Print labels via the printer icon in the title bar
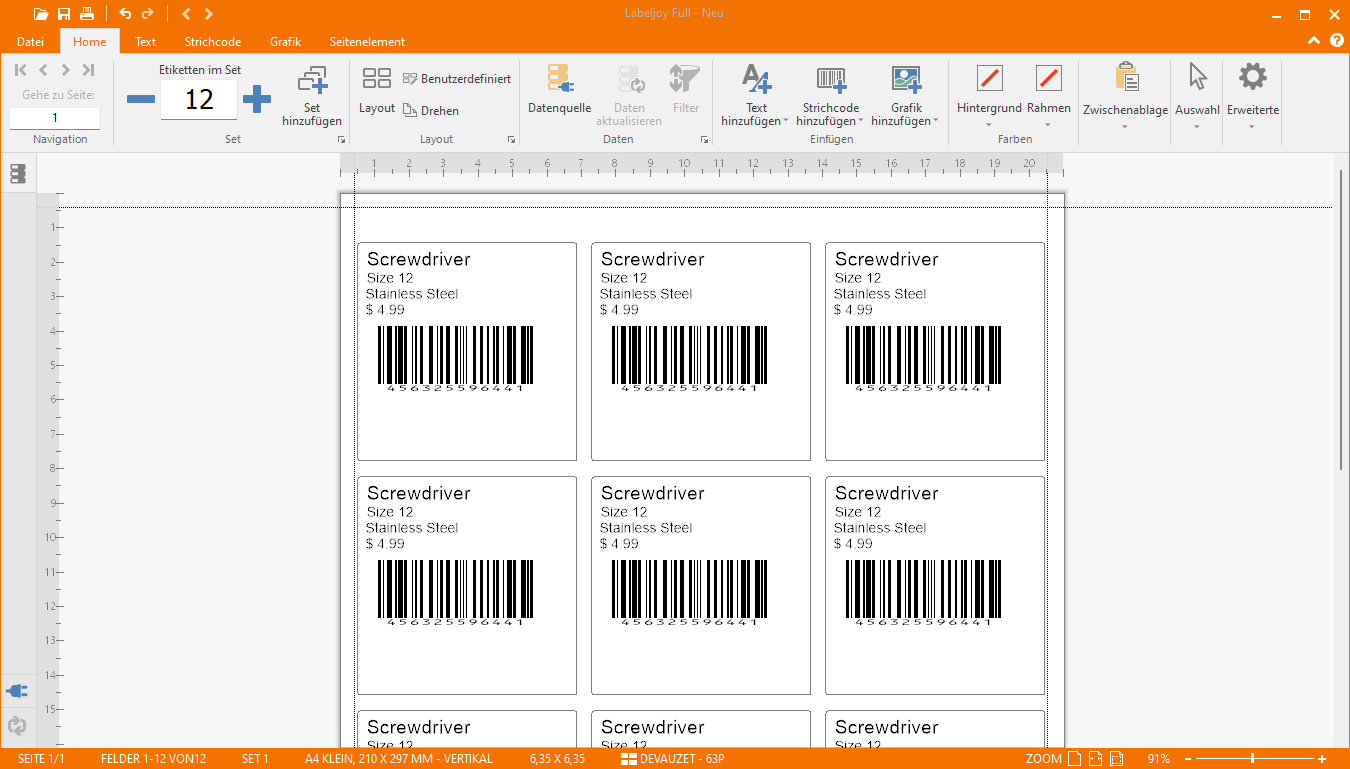Screen dimensions: 1350x769 click(x=87, y=14)
